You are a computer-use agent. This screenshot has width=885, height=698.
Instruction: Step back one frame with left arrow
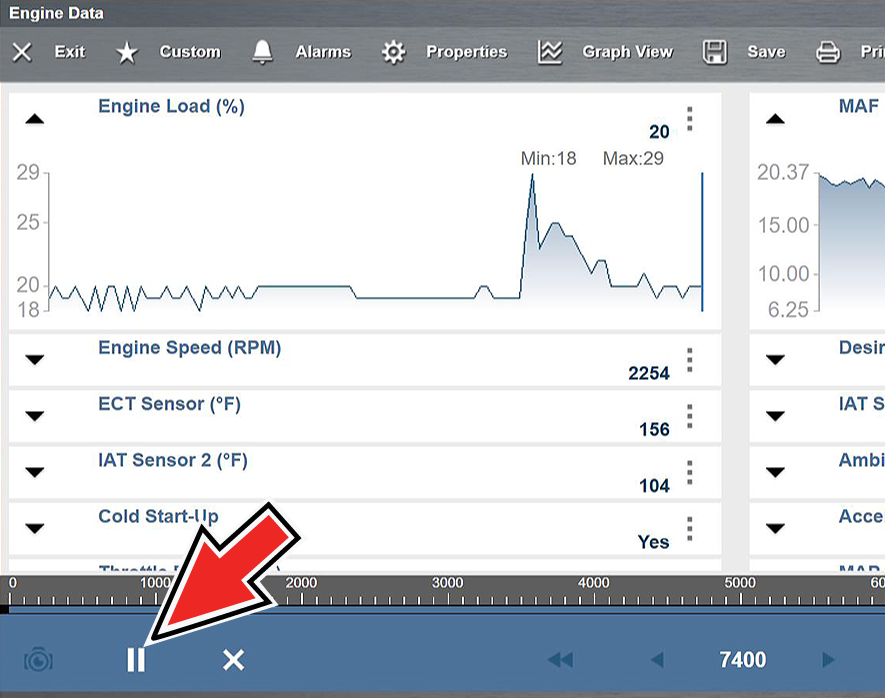657,660
